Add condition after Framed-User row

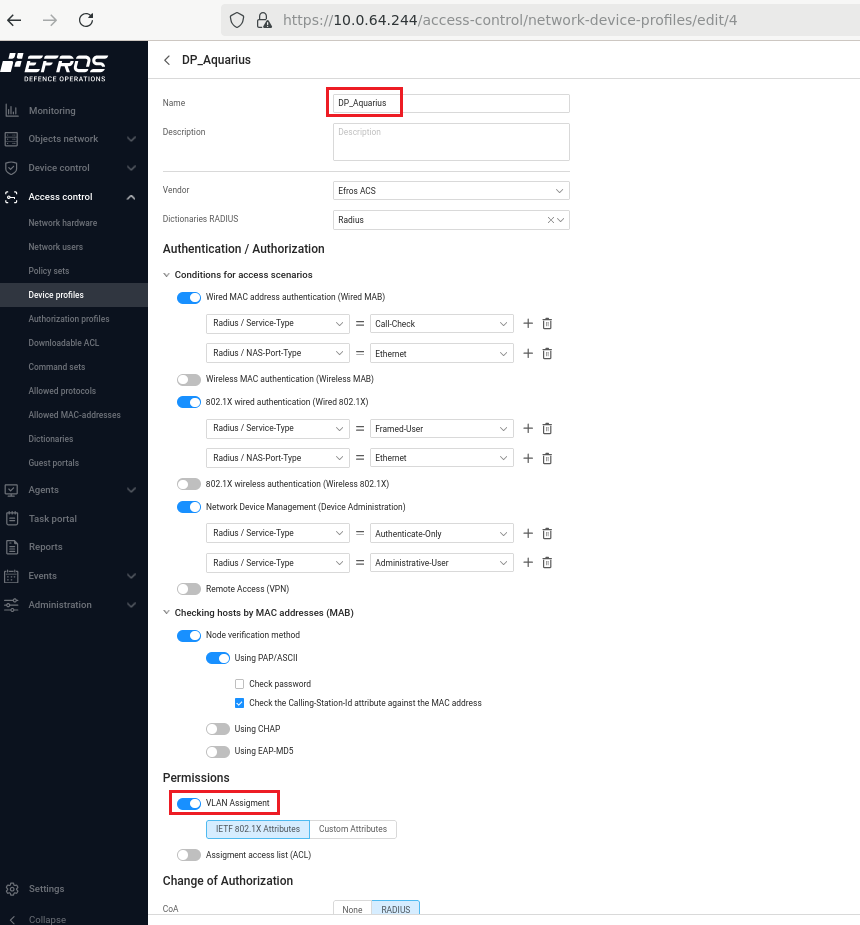point(528,428)
